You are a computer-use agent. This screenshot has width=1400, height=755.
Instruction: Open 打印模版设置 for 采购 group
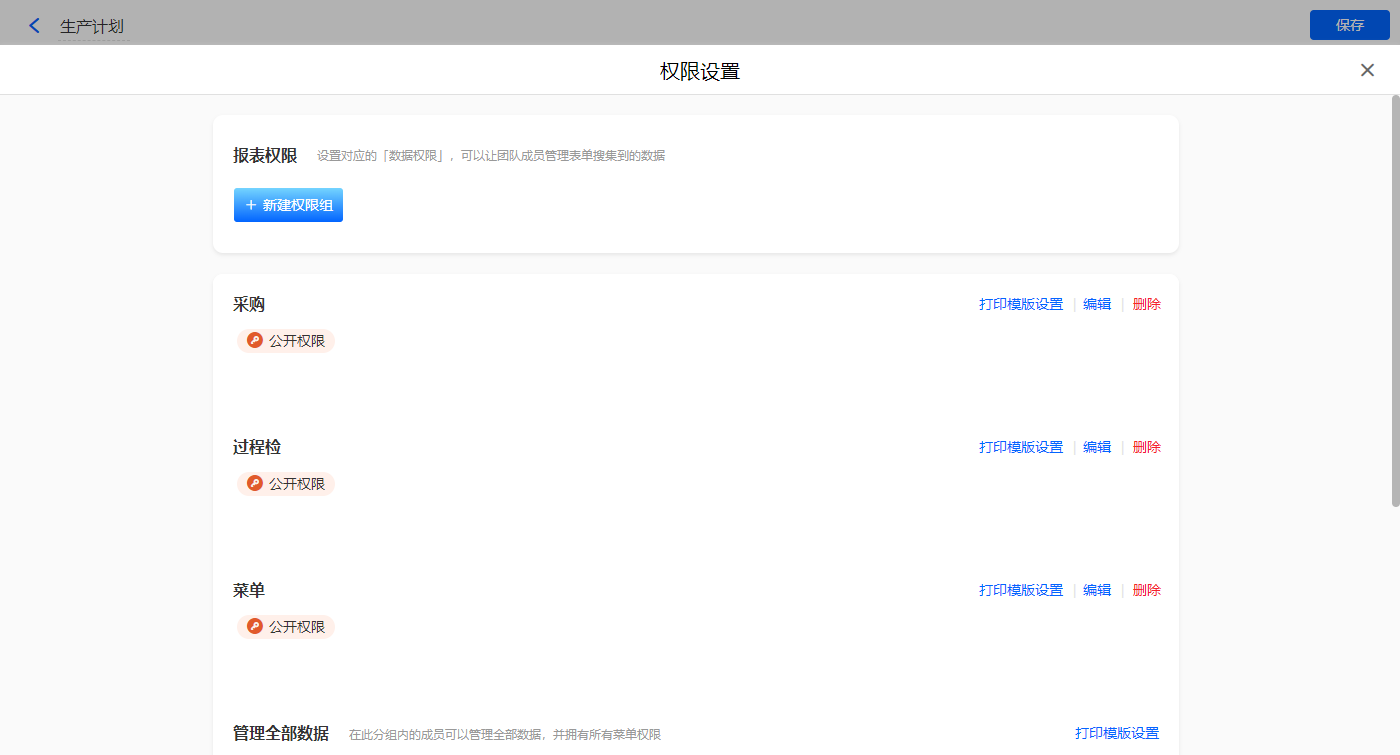(1020, 304)
